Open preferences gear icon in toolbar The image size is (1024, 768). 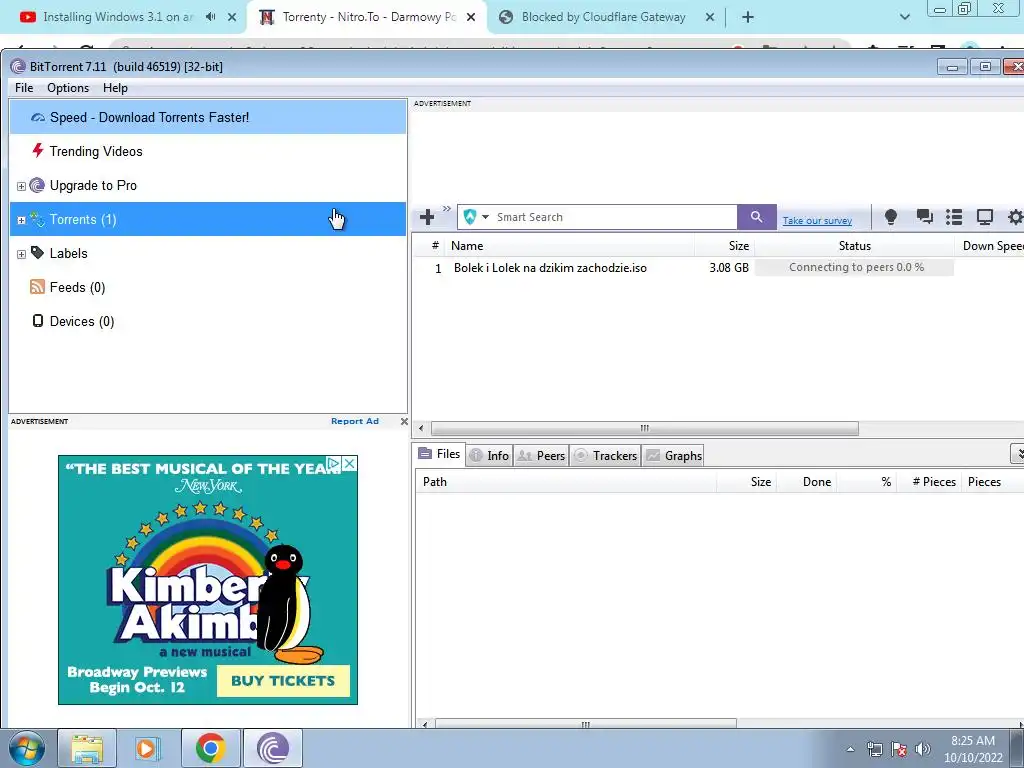pyautogui.click(x=1016, y=217)
